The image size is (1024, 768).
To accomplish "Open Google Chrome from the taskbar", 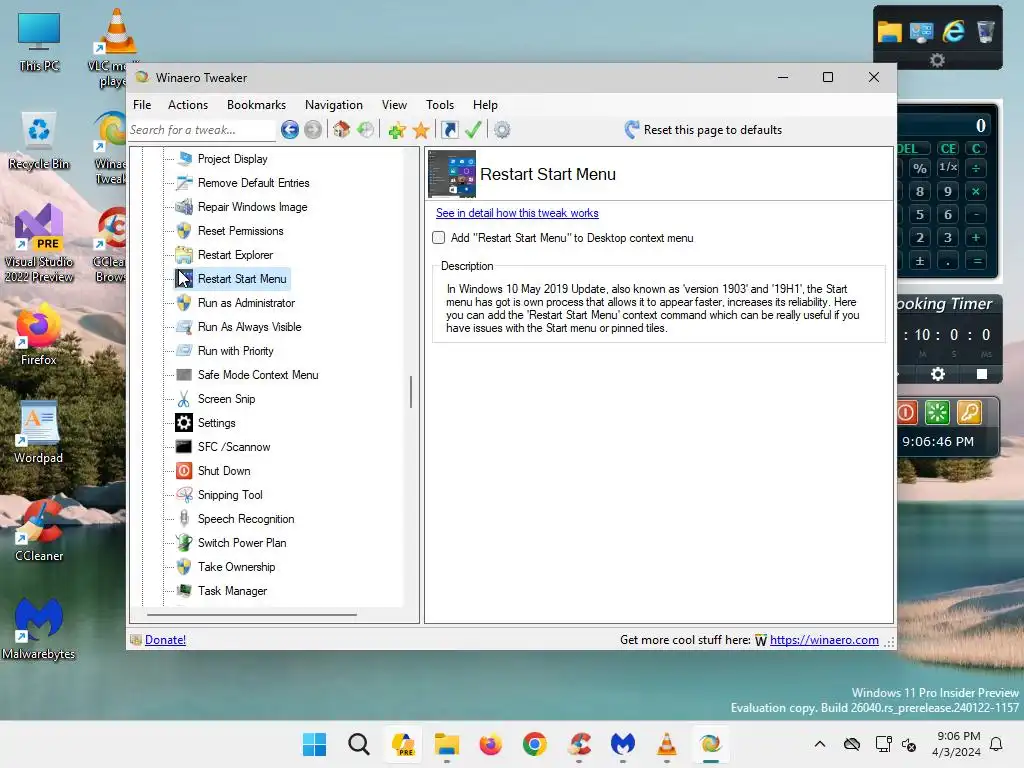I will (535, 744).
